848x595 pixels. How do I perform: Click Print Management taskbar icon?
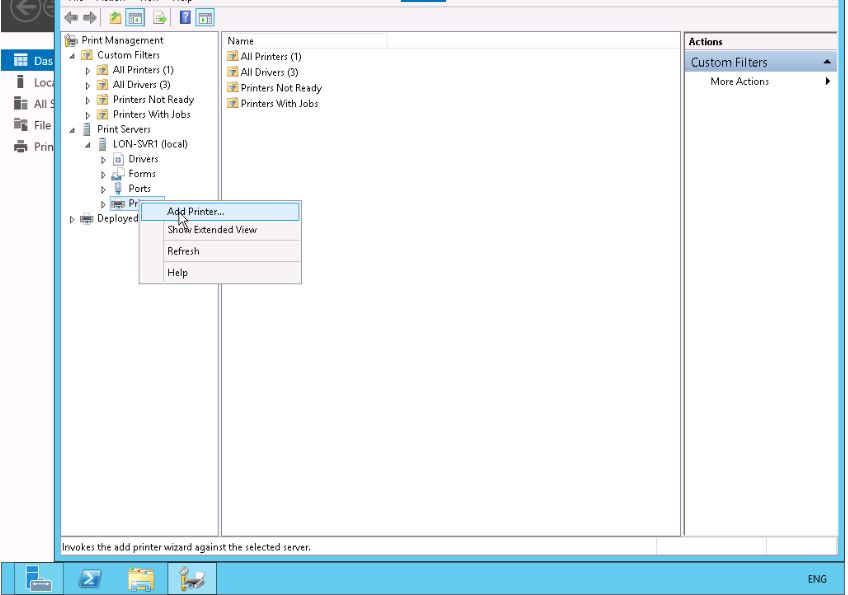[192, 579]
